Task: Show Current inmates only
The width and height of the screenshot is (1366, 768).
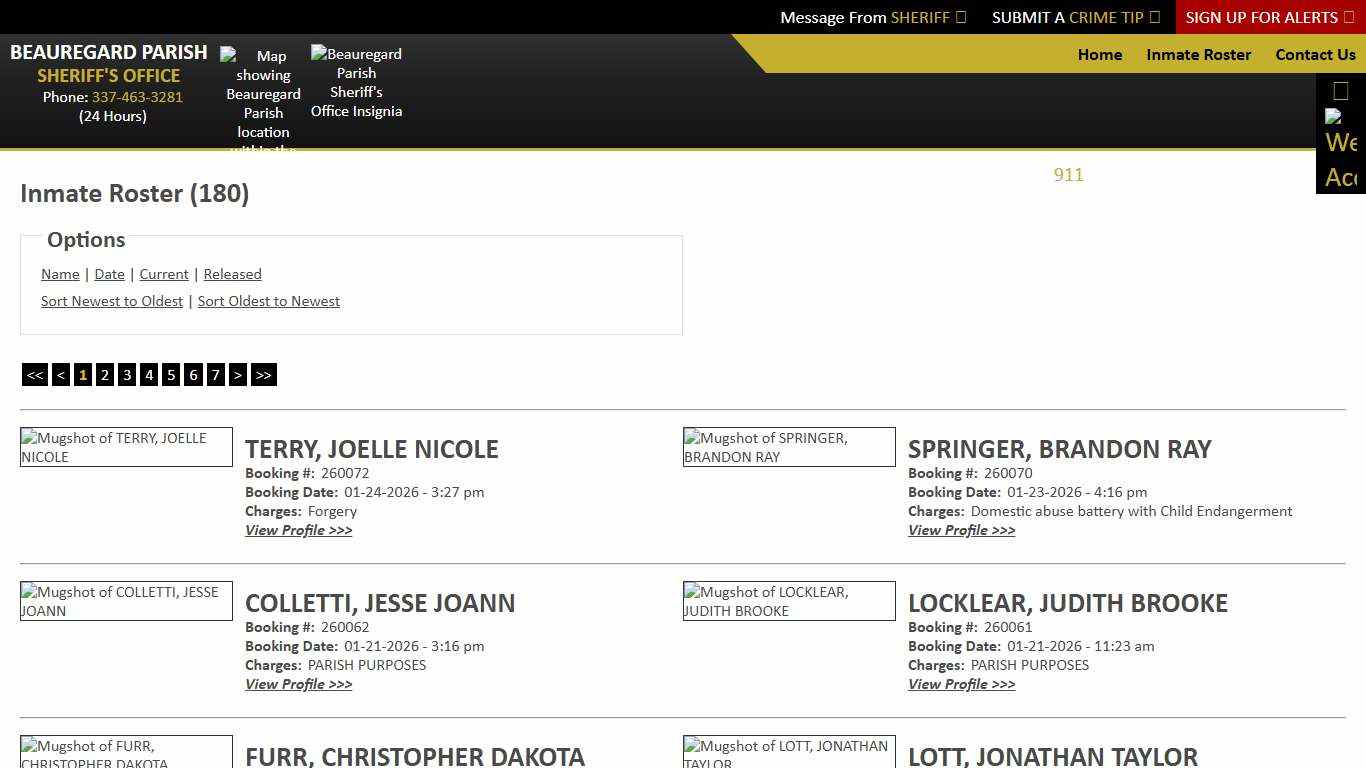Action: click(x=163, y=274)
